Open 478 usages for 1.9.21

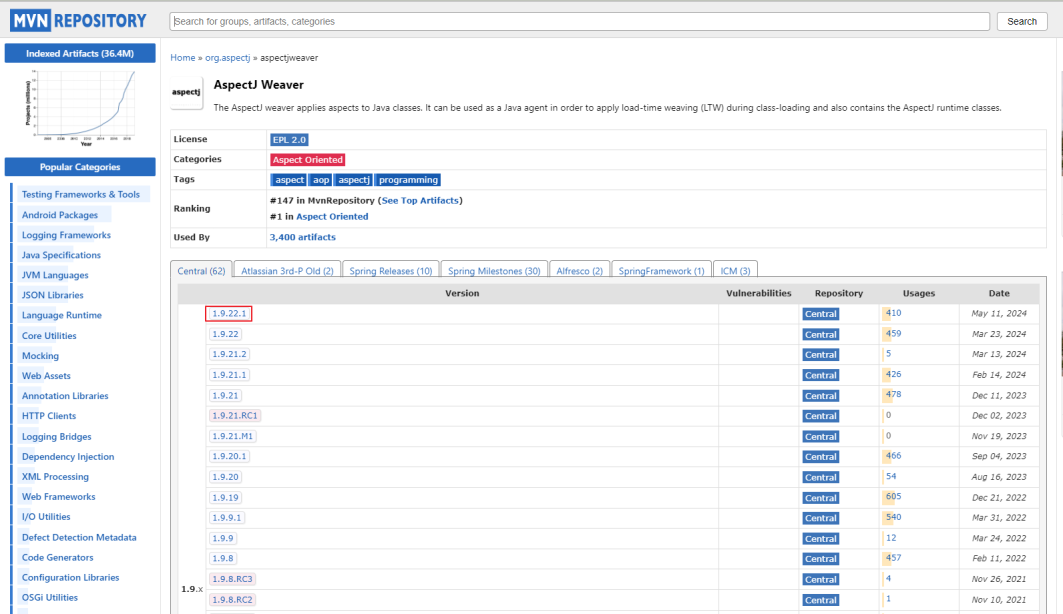pos(894,394)
